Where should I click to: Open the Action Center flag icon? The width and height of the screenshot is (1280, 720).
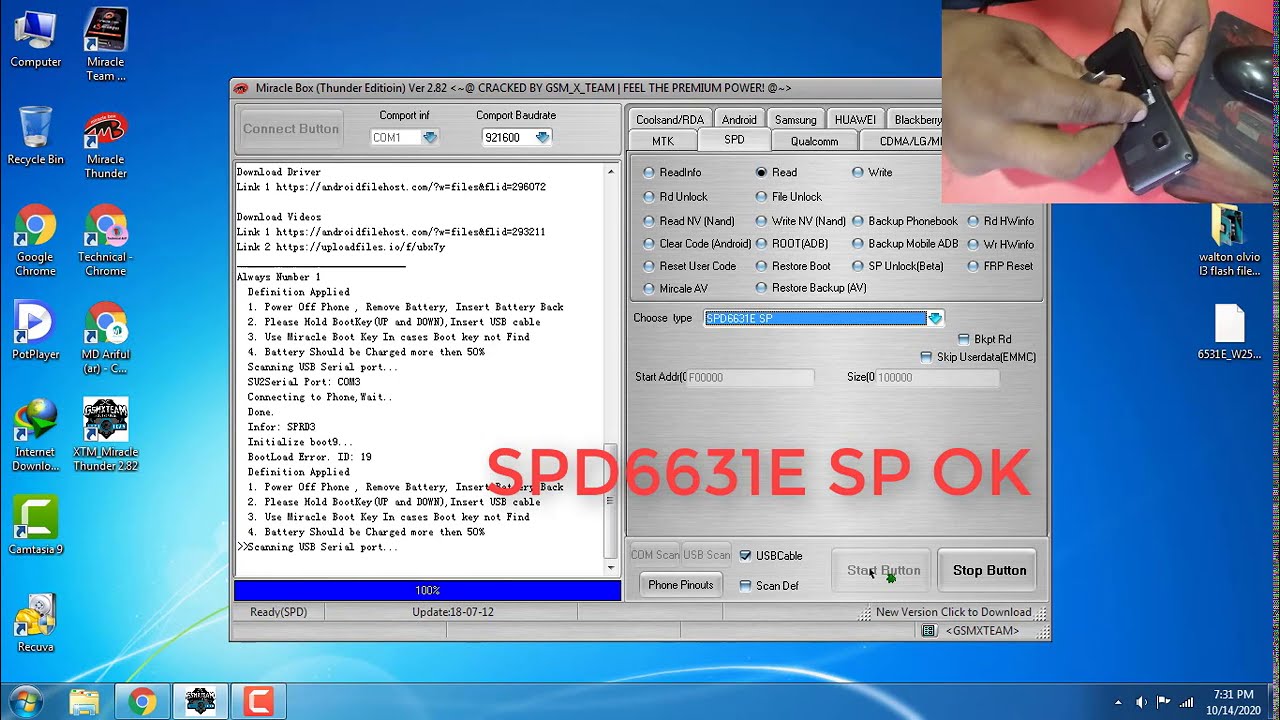tap(1164, 702)
